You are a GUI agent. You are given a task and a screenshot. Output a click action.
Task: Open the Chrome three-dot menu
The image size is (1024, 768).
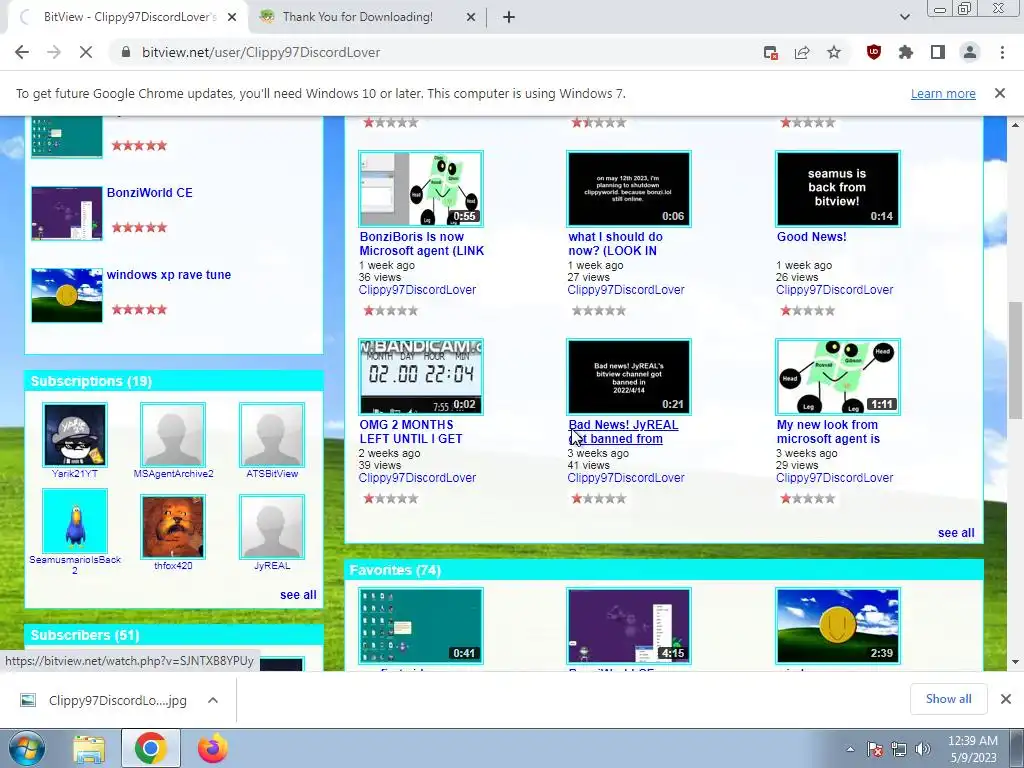coord(1002,53)
